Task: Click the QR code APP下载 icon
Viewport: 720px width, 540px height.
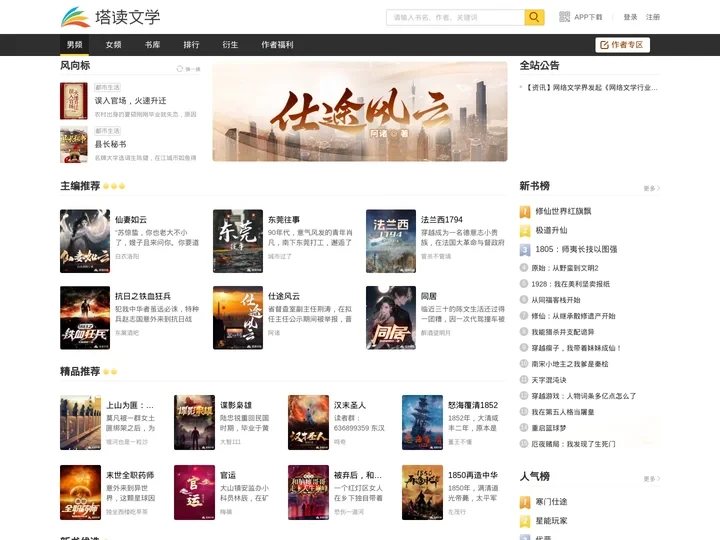Action: (x=564, y=17)
